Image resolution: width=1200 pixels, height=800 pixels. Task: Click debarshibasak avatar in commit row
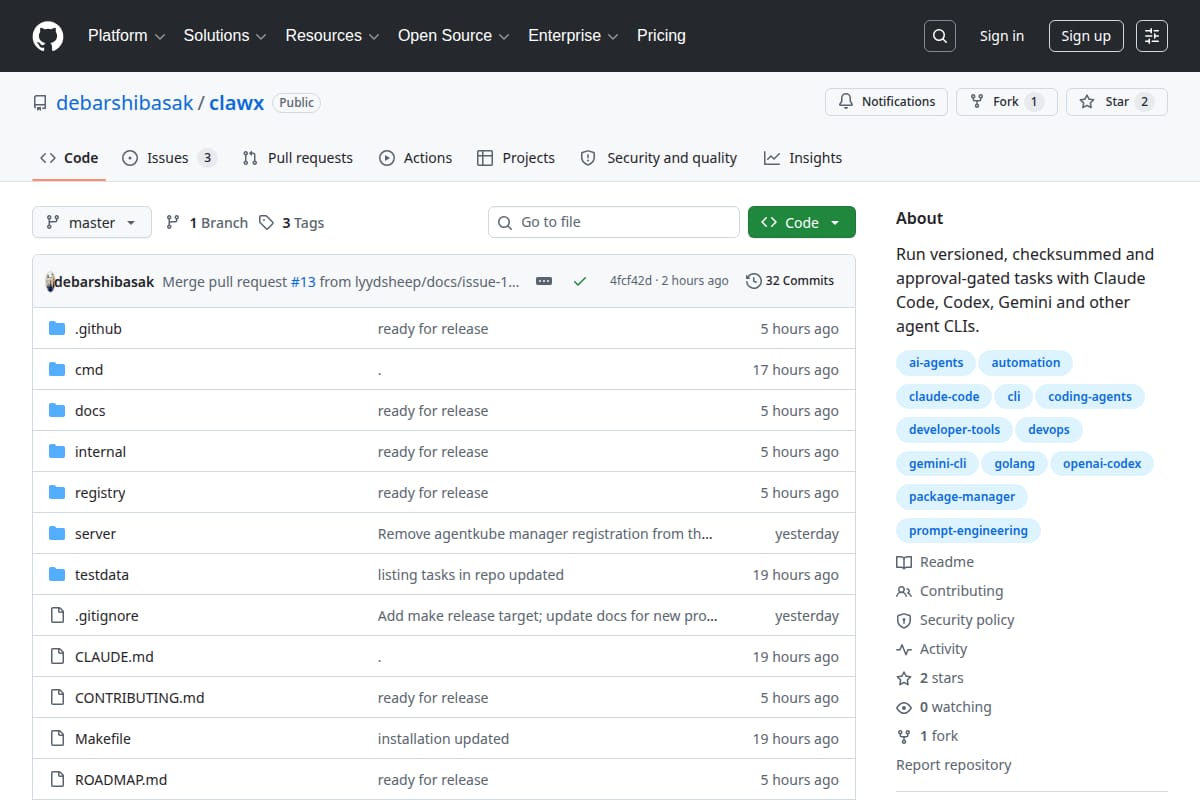coord(50,281)
